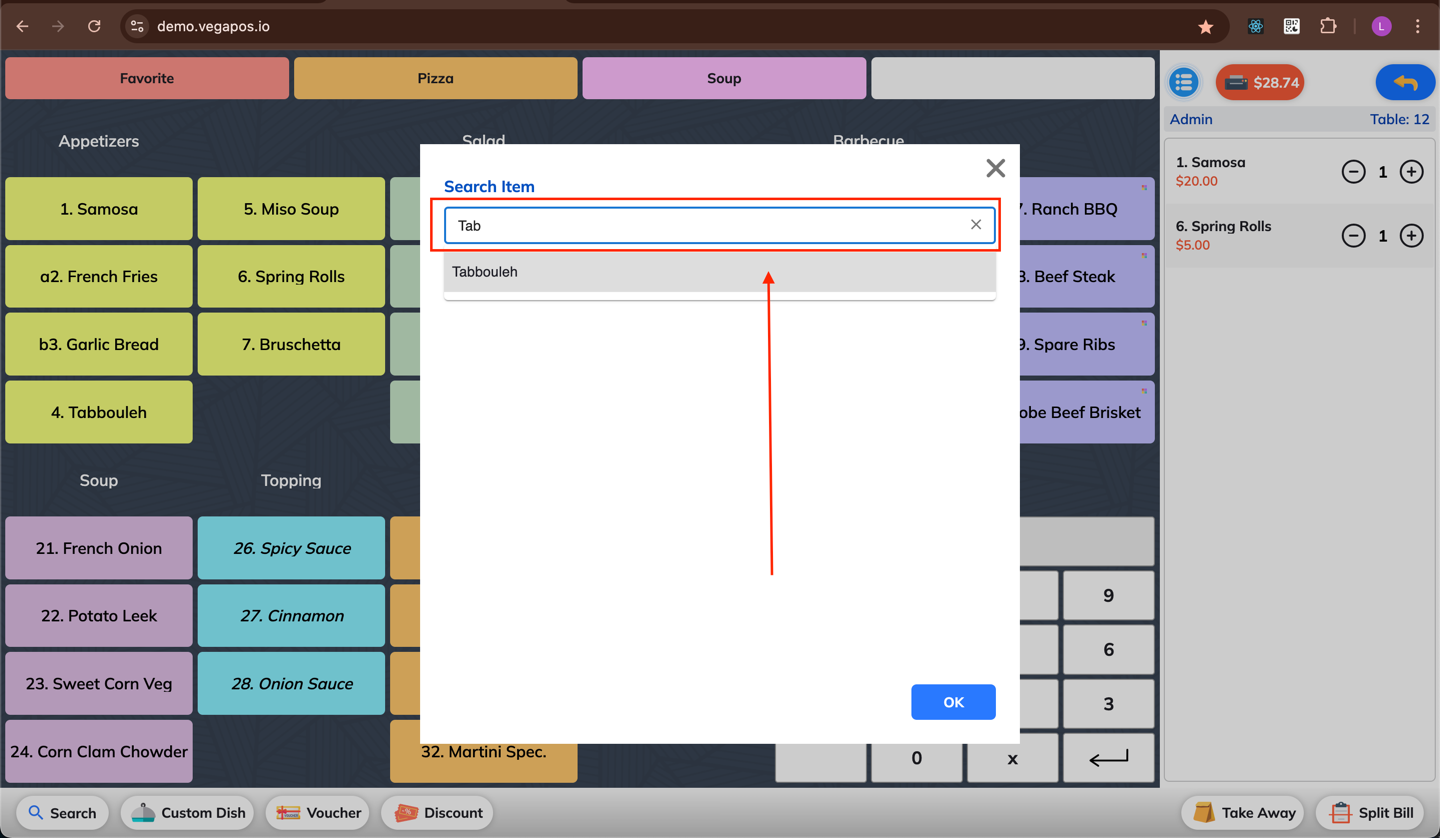Screen dimensions: 1440x838
Task: Add 7. Bruschetta item
Action: pyautogui.click(x=291, y=344)
